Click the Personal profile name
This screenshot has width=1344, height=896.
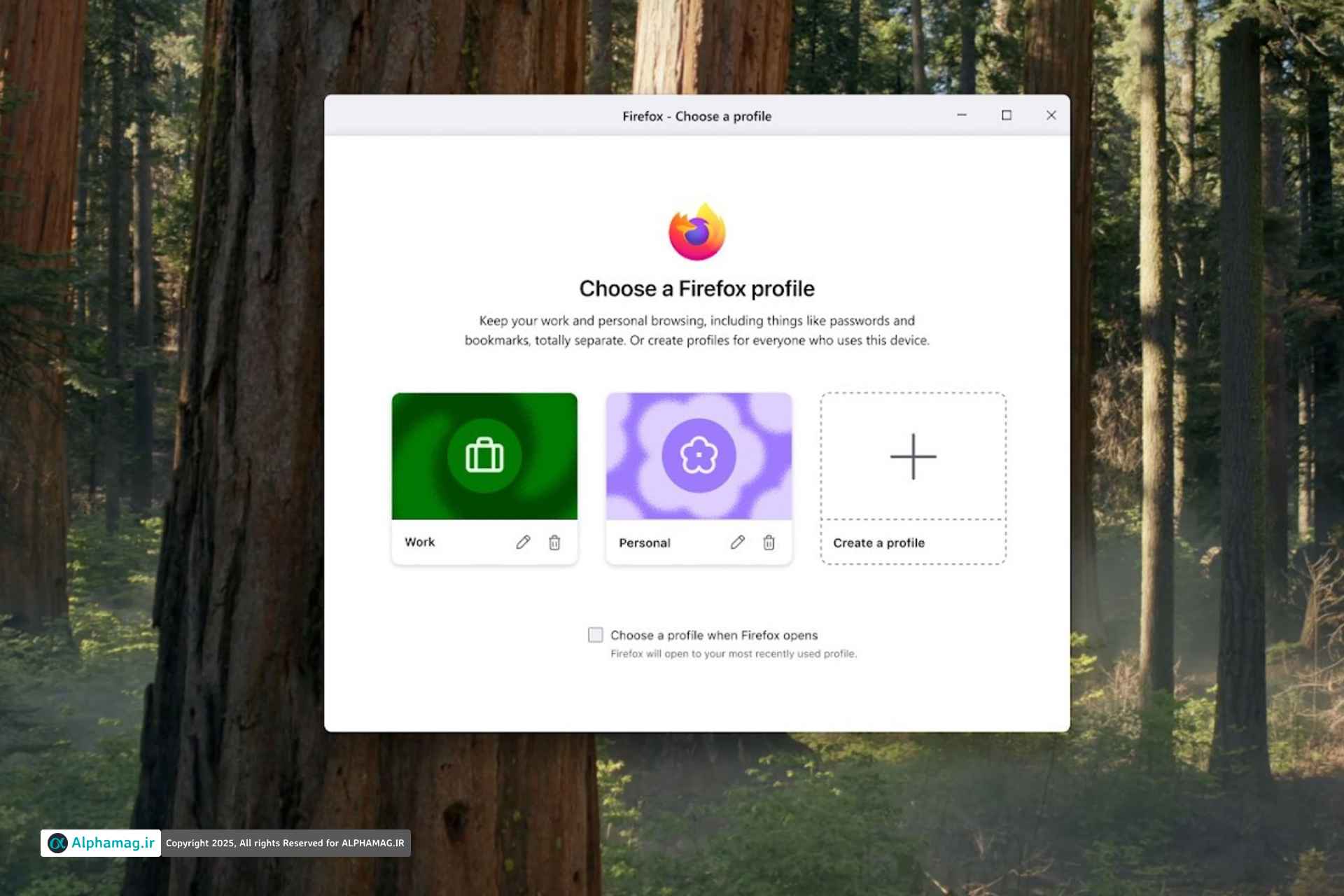click(x=644, y=543)
